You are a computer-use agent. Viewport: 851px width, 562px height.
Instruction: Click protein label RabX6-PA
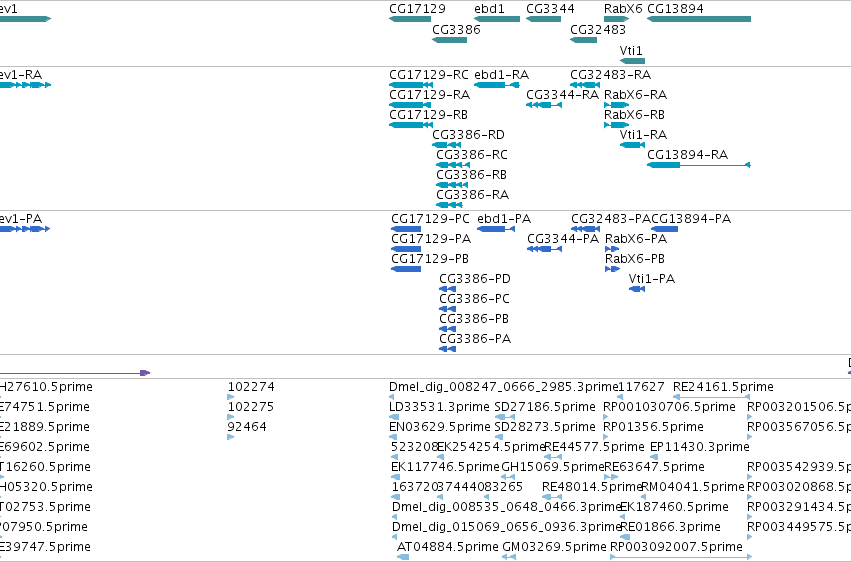636,239
